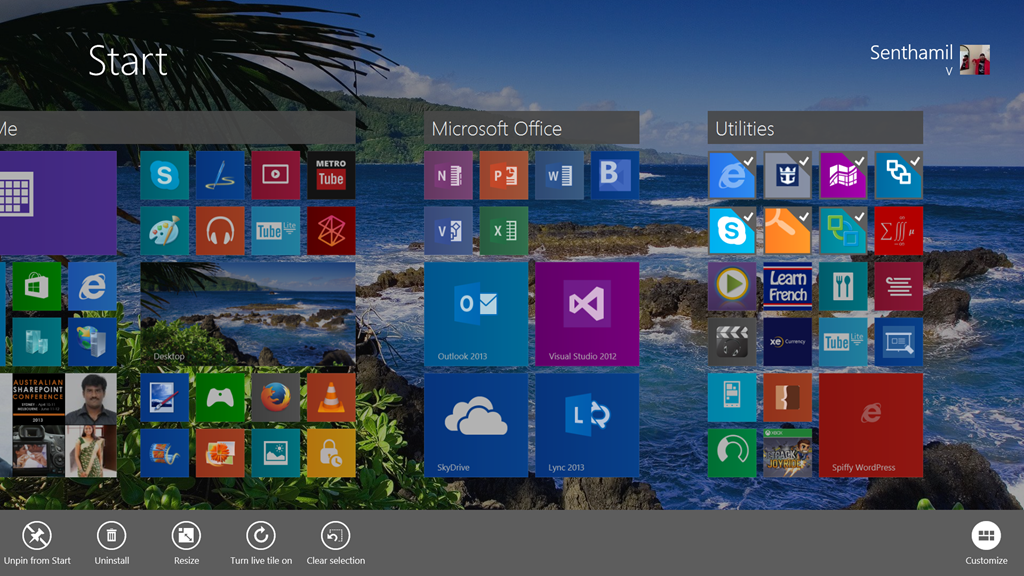The width and height of the screenshot is (1024, 576).
Task: Open the Excel tile
Action: [504, 231]
